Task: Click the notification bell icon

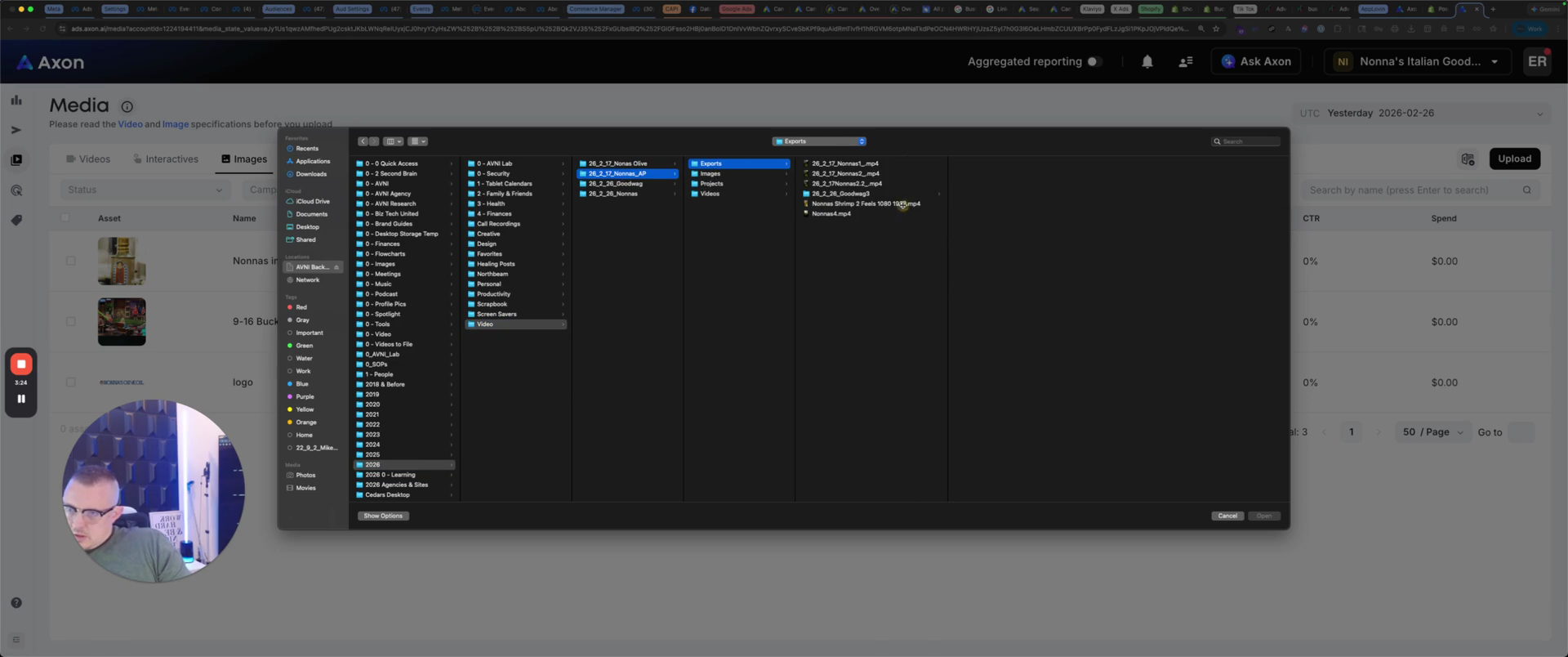Action: 1147,62
